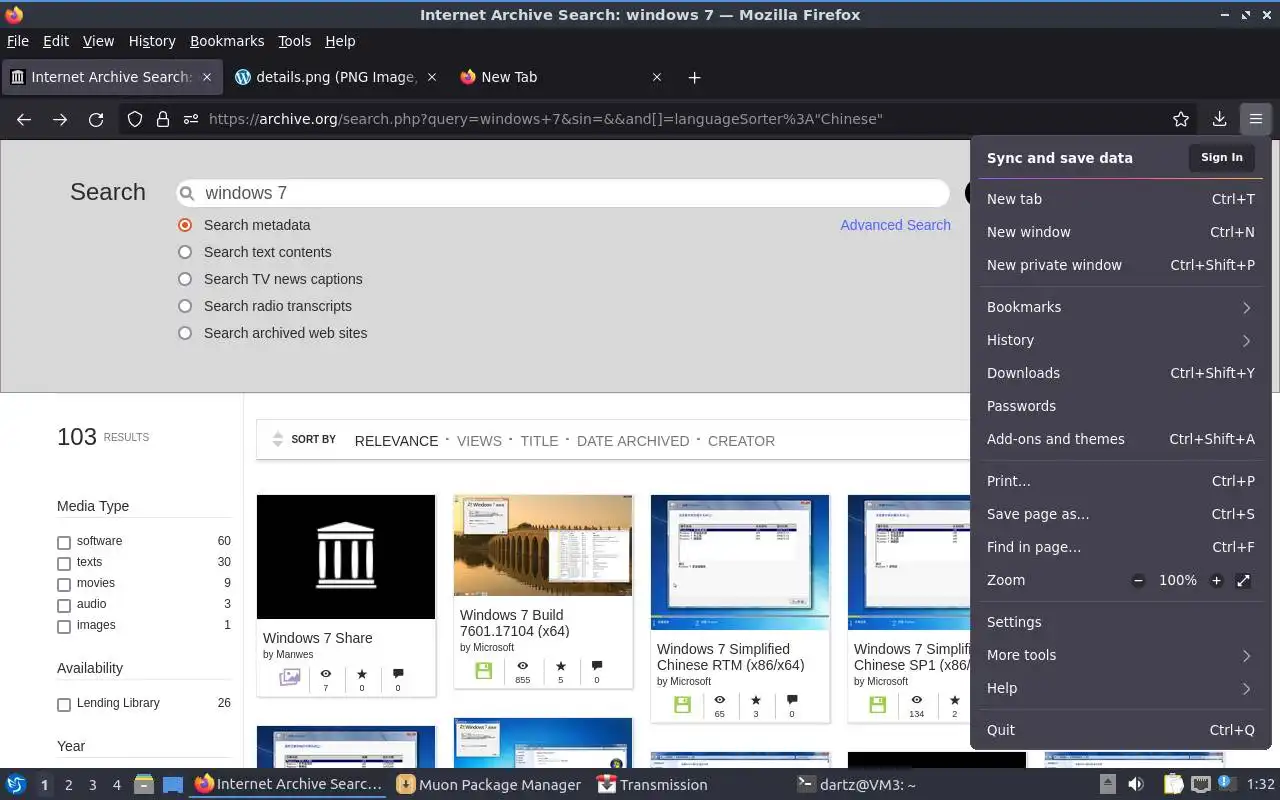This screenshot has height=800, width=1280.
Task: Click image media-type icon under Windows 7 Share
Action: [289, 677]
